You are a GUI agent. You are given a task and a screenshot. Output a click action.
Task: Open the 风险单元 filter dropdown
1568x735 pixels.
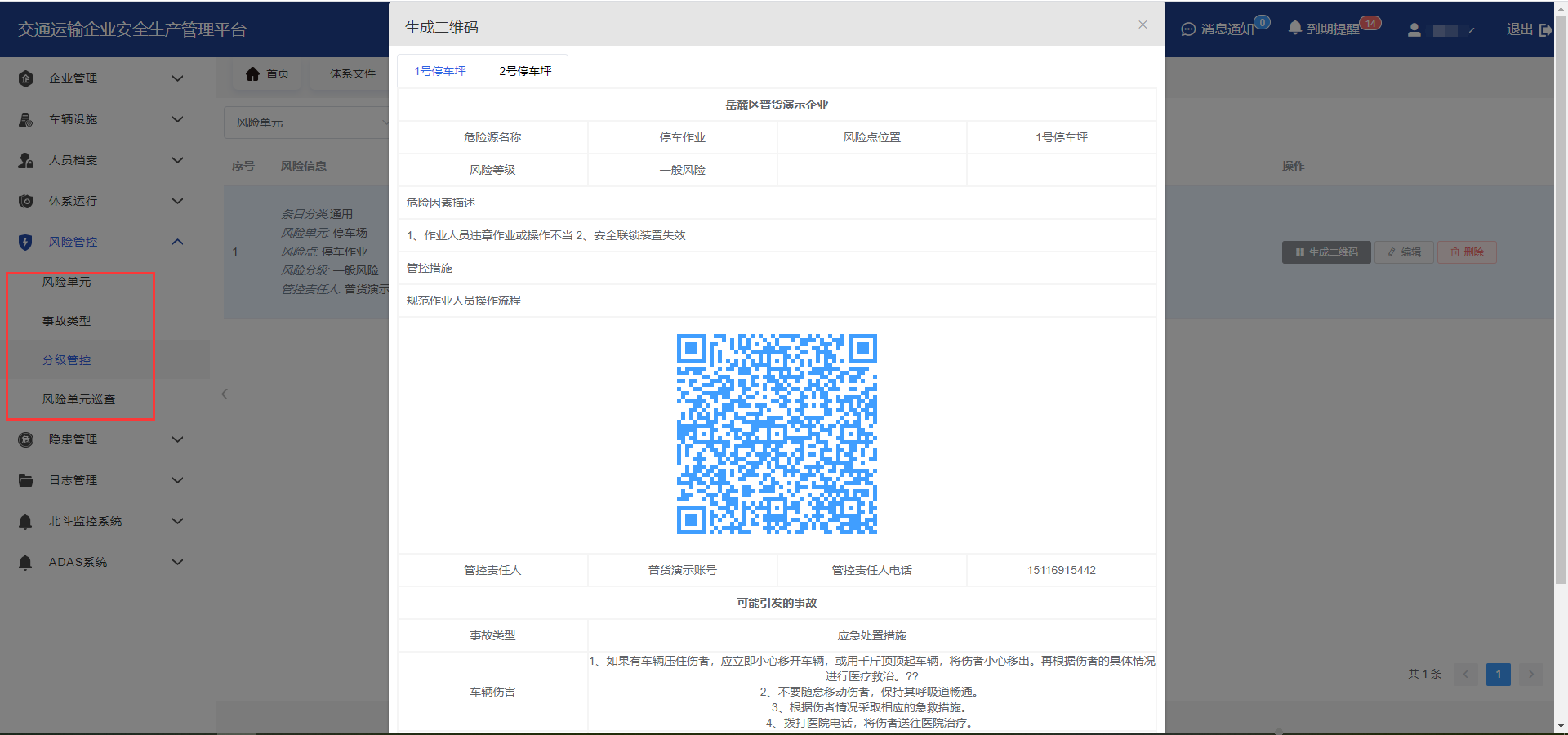tap(307, 122)
